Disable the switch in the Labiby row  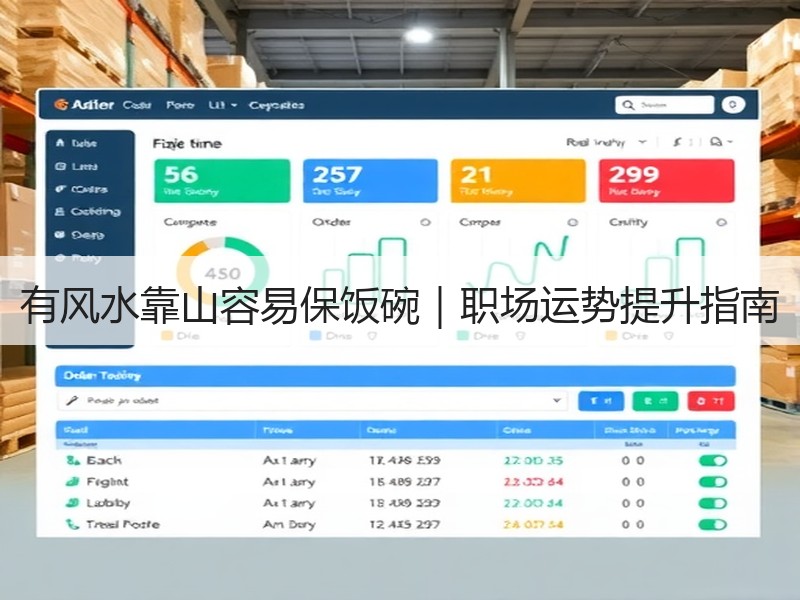tap(713, 504)
